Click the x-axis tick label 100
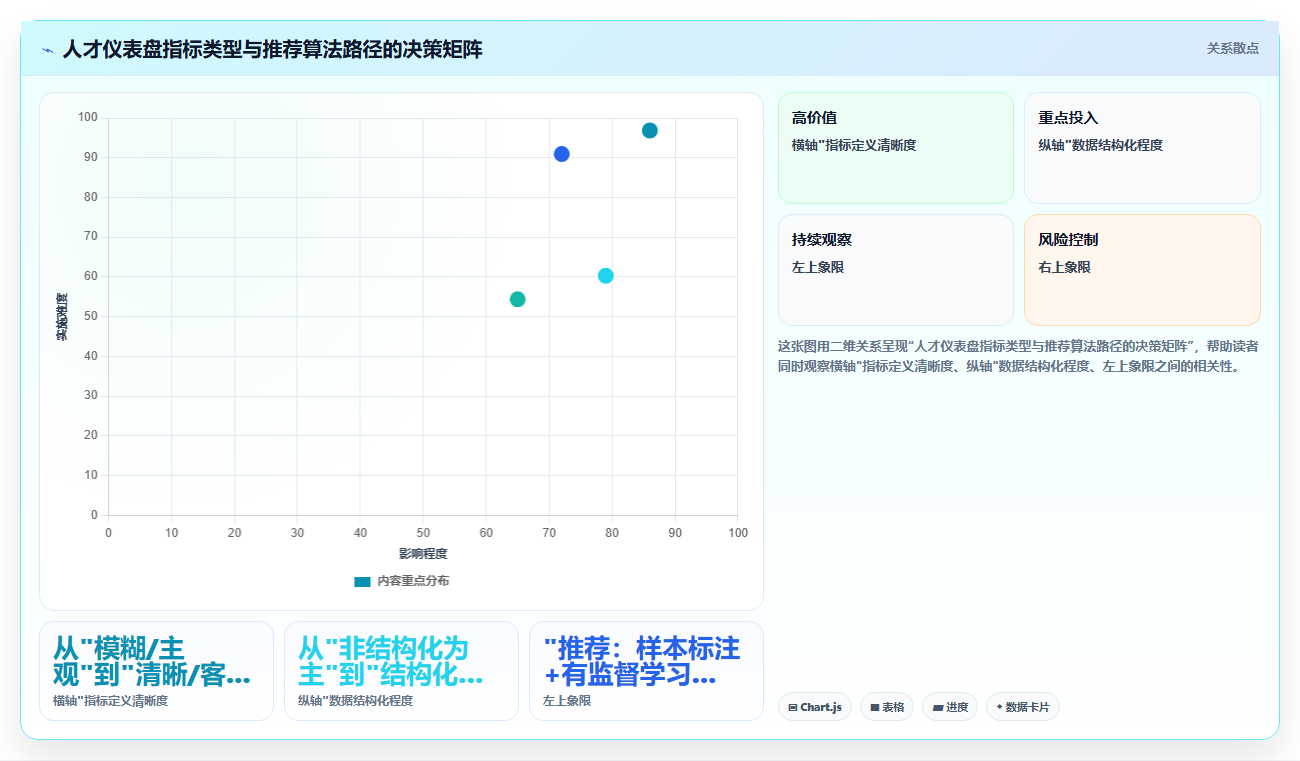This screenshot has width=1300, height=761. click(738, 533)
